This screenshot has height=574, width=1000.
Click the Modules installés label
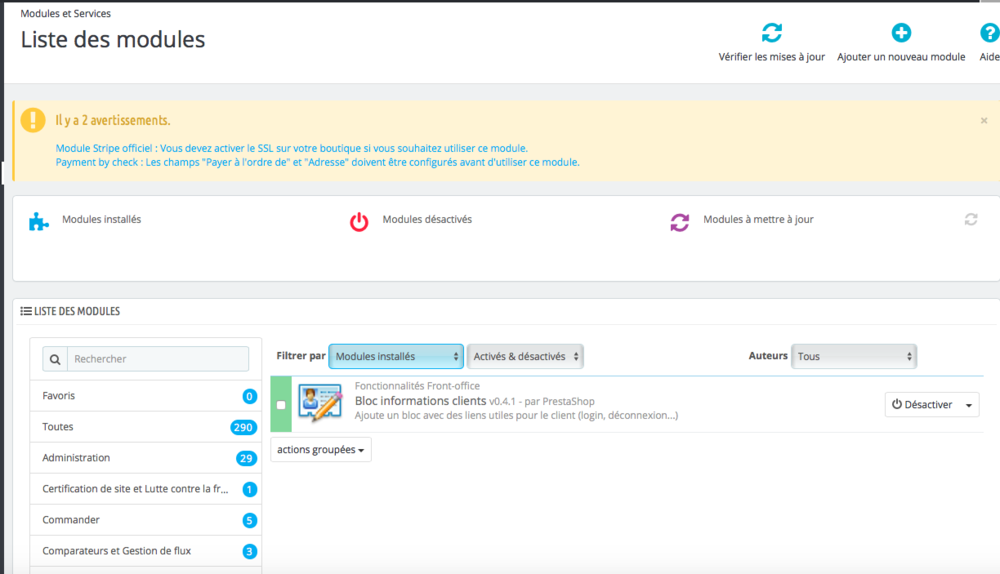(101, 219)
